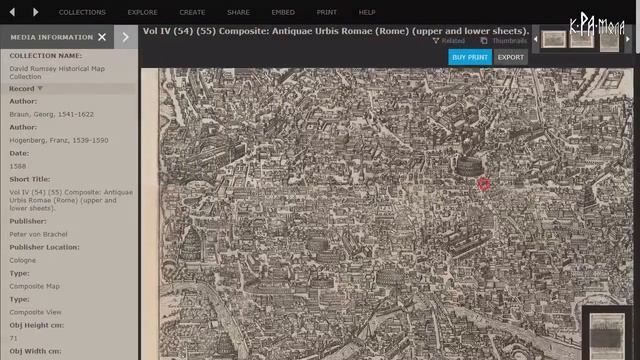Click the object height value 71
Viewport: 640px width, 360px height.
click(13, 338)
